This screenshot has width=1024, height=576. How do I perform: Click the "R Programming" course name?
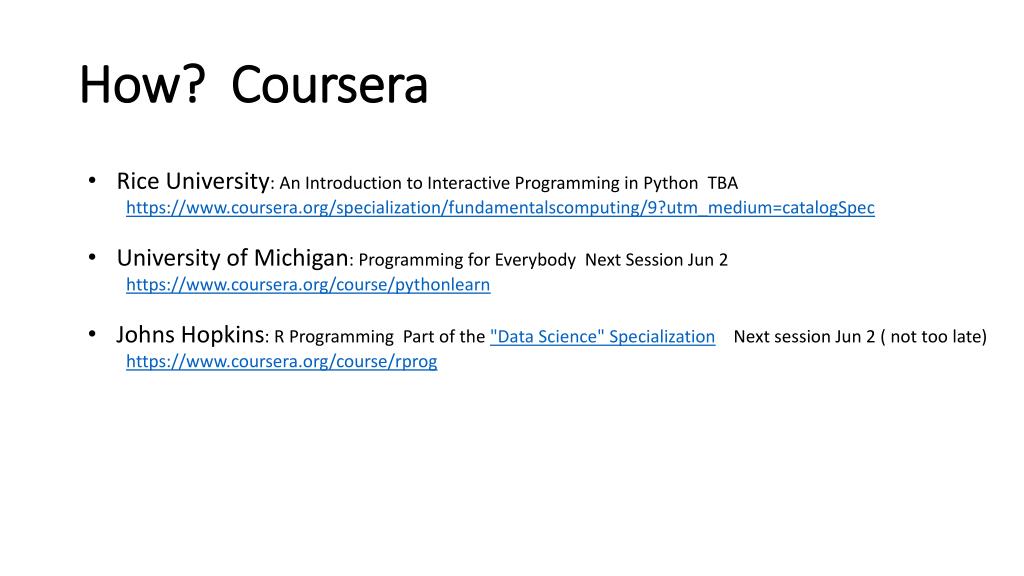tap(334, 337)
